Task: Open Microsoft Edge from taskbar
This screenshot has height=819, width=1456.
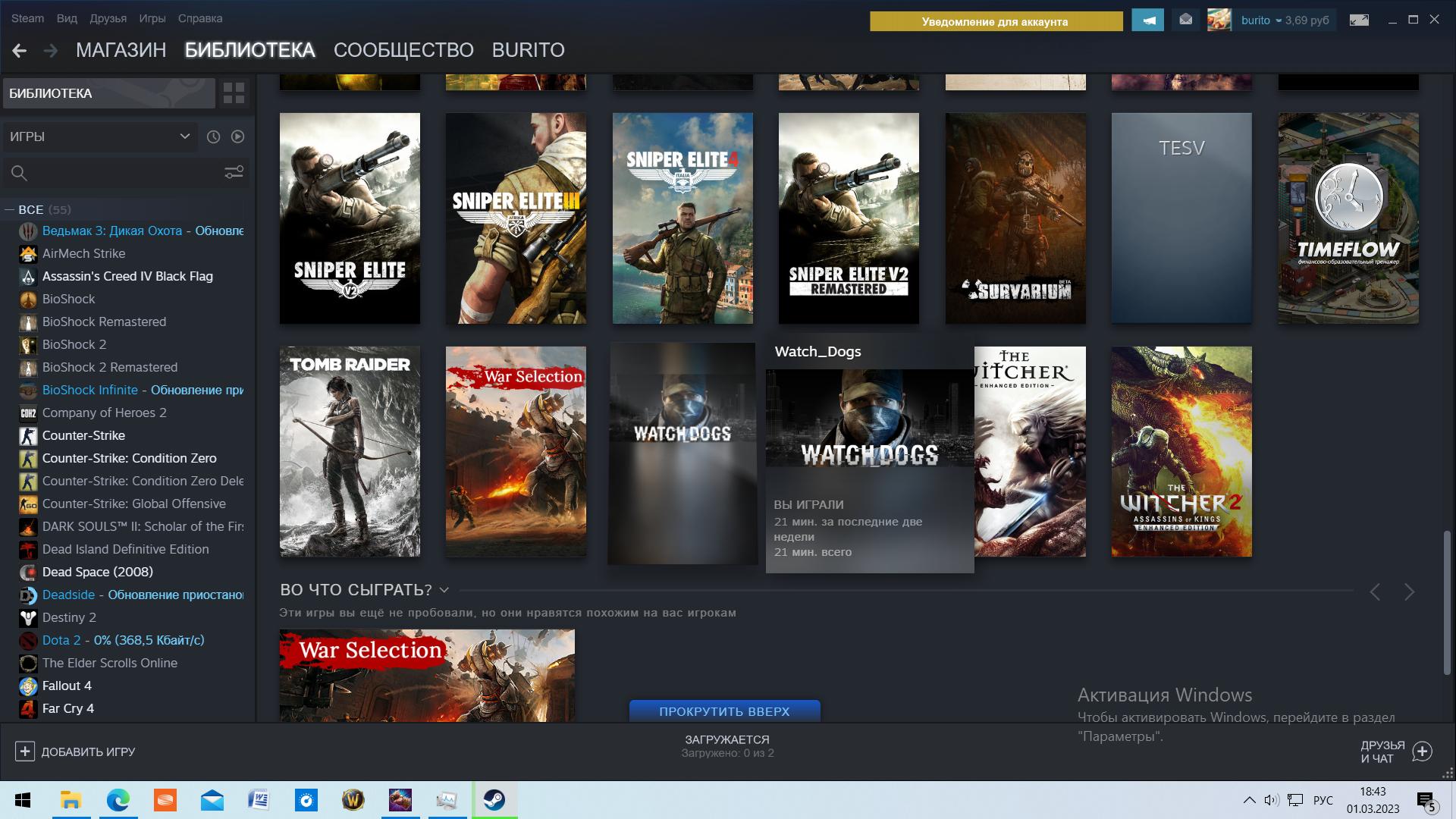Action: point(118,800)
